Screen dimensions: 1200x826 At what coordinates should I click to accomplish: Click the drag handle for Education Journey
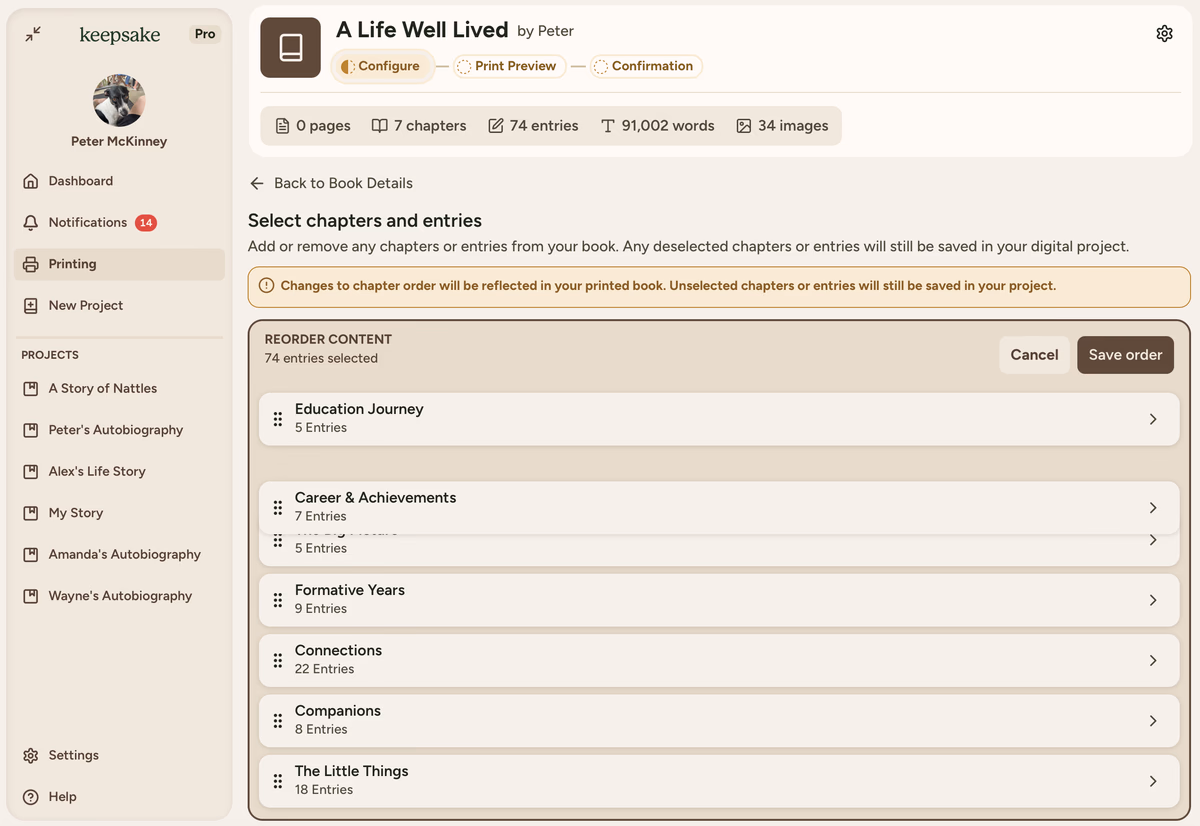point(278,419)
